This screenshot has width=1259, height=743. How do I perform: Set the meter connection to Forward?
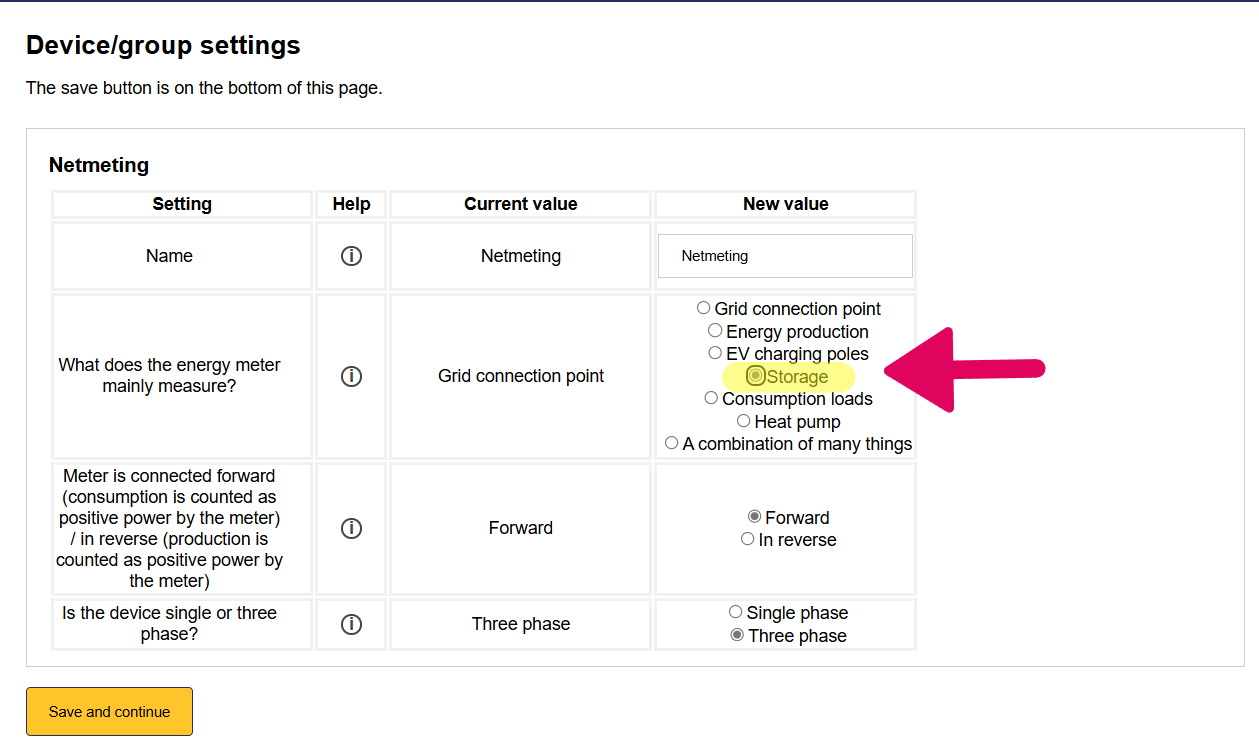pyautogui.click(x=754, y=517)
